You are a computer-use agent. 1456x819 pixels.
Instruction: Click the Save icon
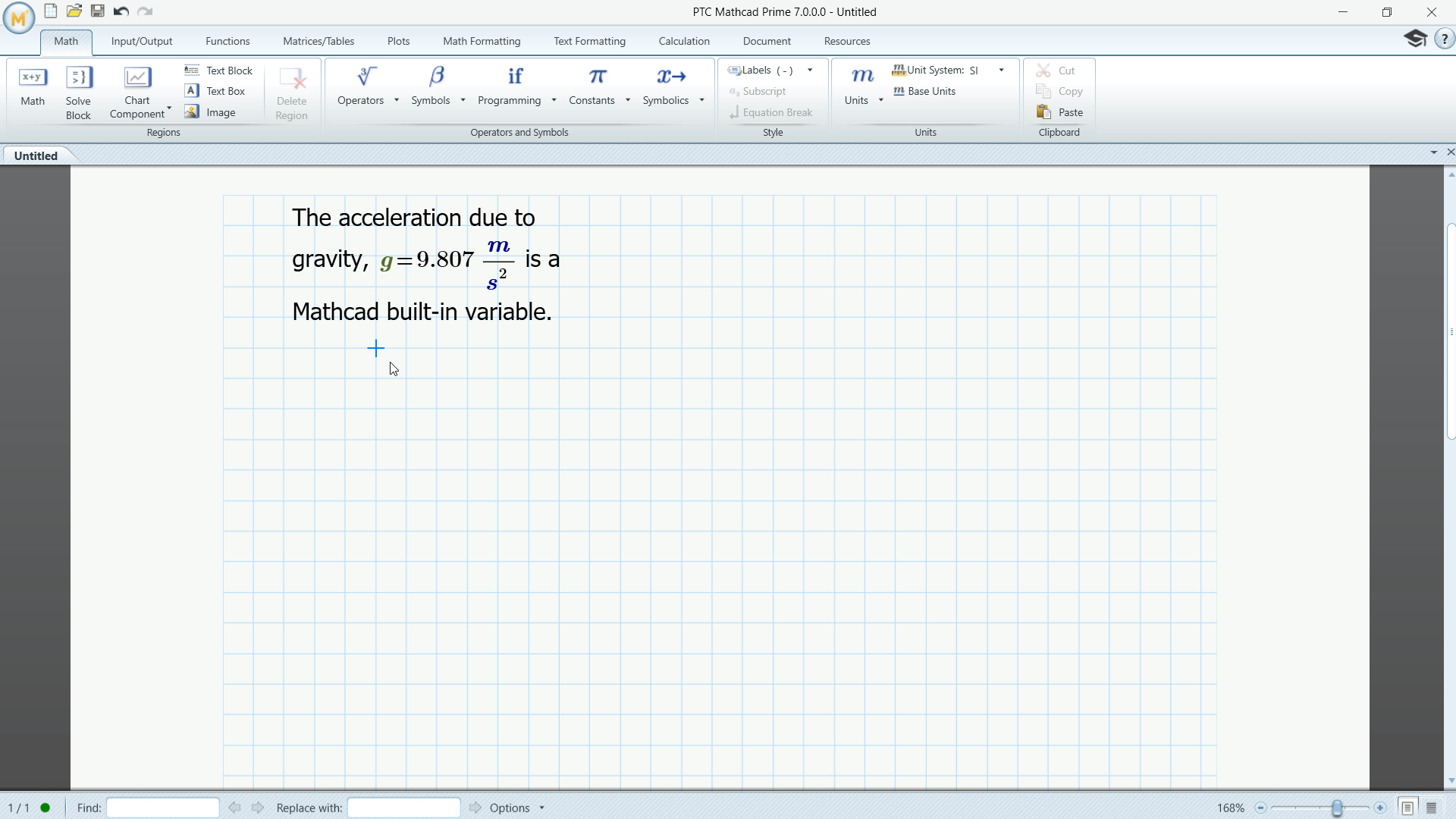point(98,11)
